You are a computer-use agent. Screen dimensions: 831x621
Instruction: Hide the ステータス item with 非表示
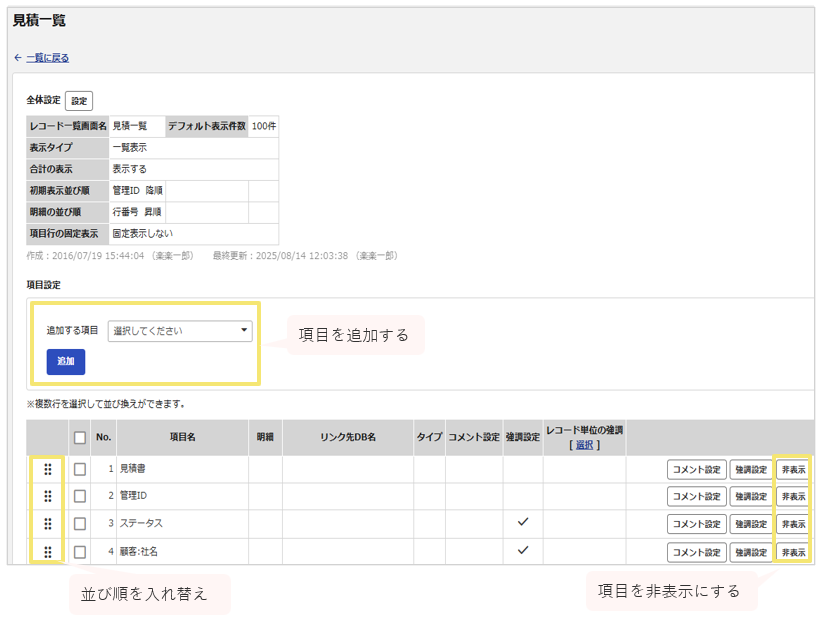[x=793, y=524]
